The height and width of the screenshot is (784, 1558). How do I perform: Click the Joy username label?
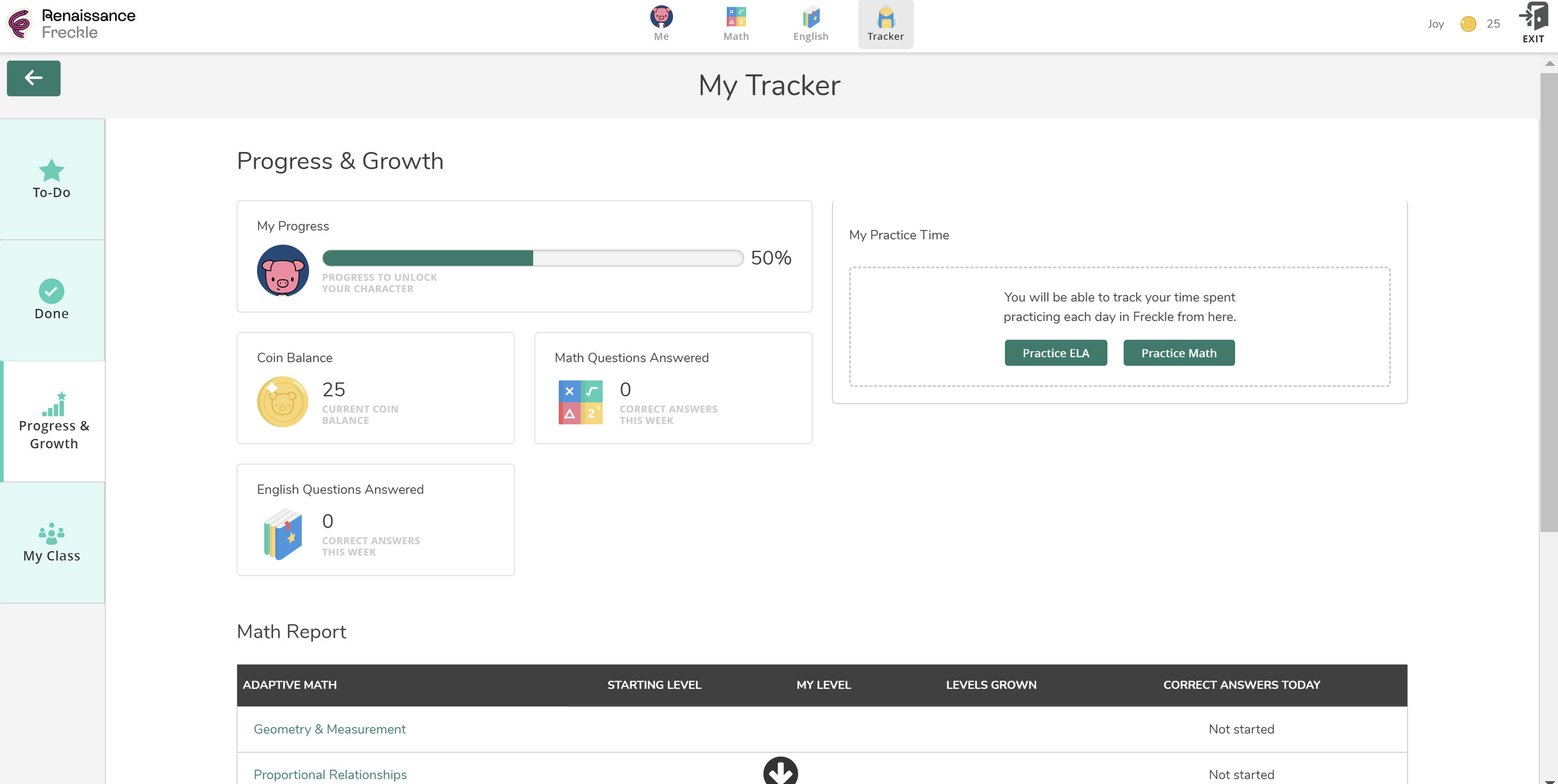pyautogui.click(x=1435, y=24)
